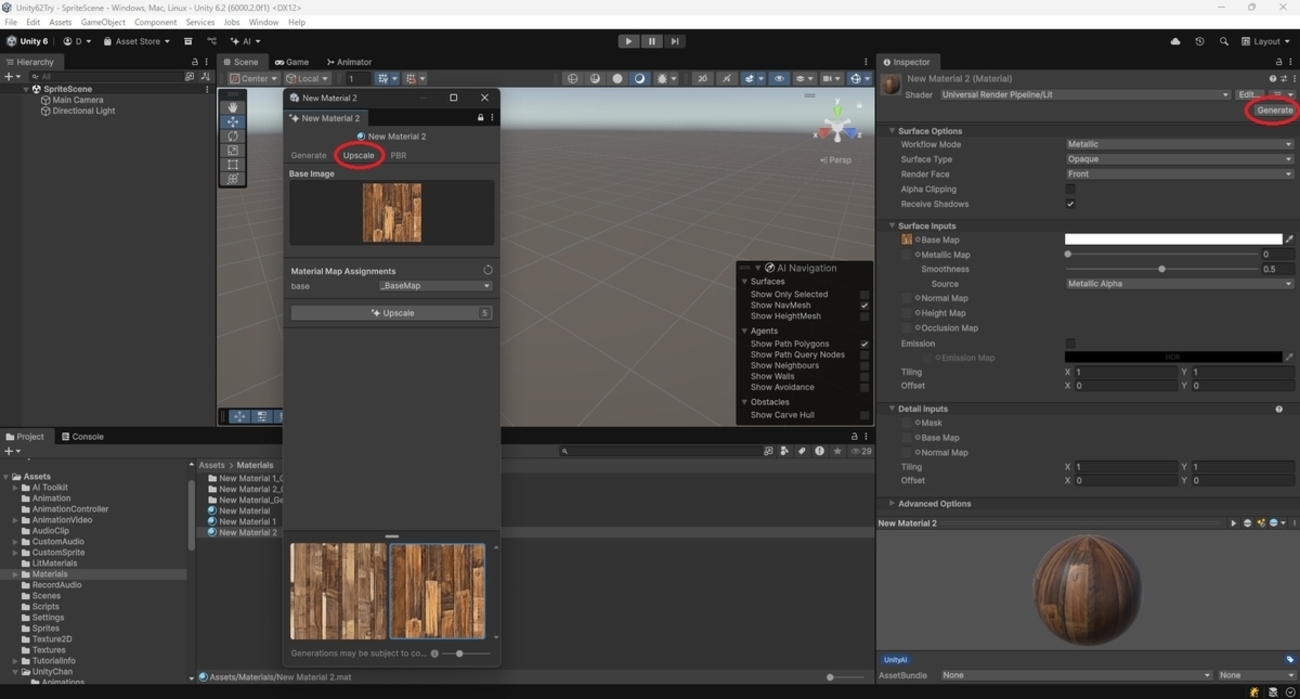Select the Rotate tool in Scene view
This screenshot has height=699, width=1300.
coord(233,136)
